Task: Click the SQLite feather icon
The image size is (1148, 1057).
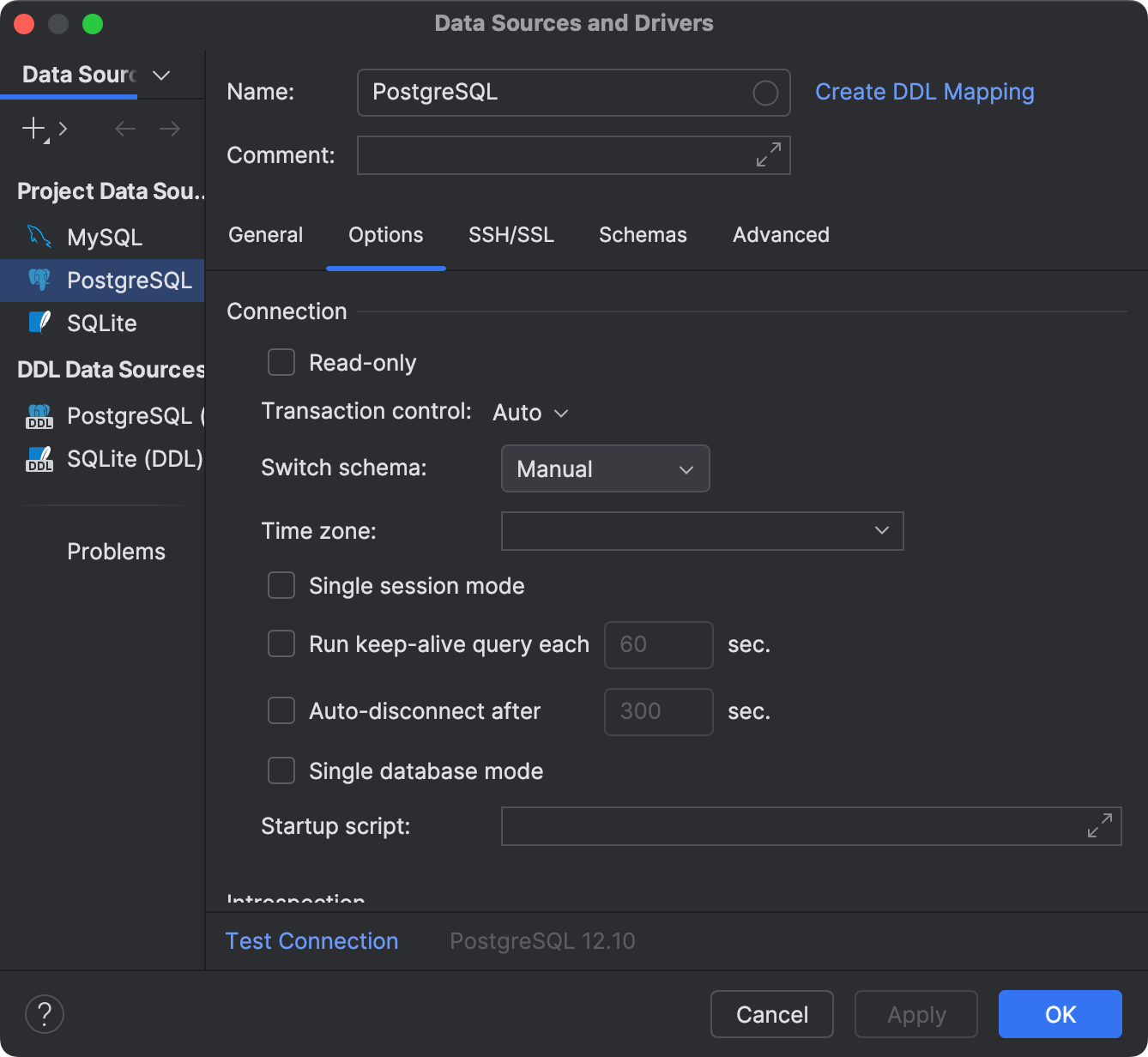Action: 39,323
